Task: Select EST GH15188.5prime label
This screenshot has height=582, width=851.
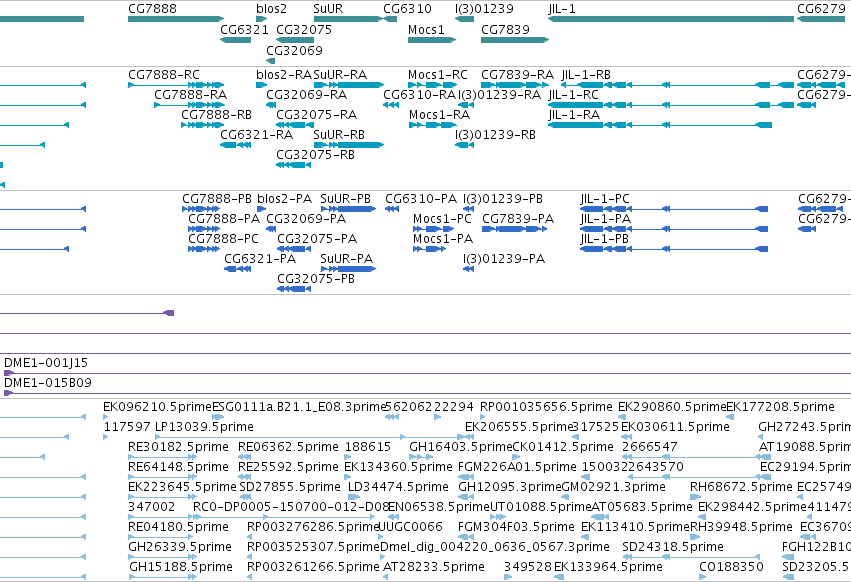Action: (181, 567)
